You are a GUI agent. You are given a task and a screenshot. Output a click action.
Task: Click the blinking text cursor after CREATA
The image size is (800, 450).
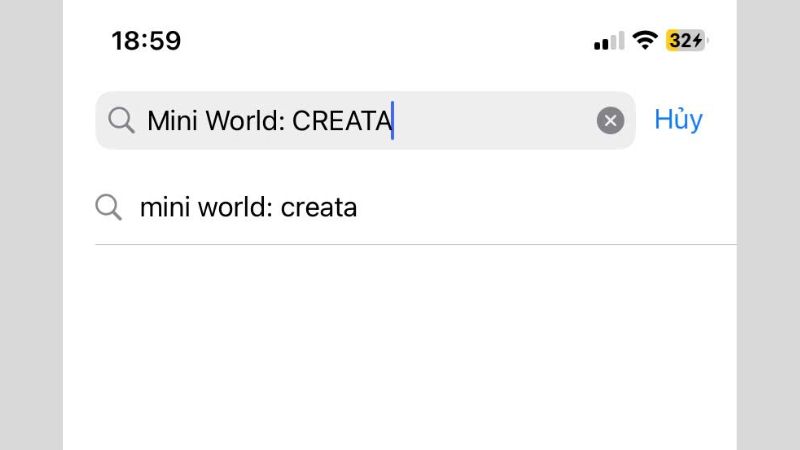pyautogui.click(x=393, y=121)
